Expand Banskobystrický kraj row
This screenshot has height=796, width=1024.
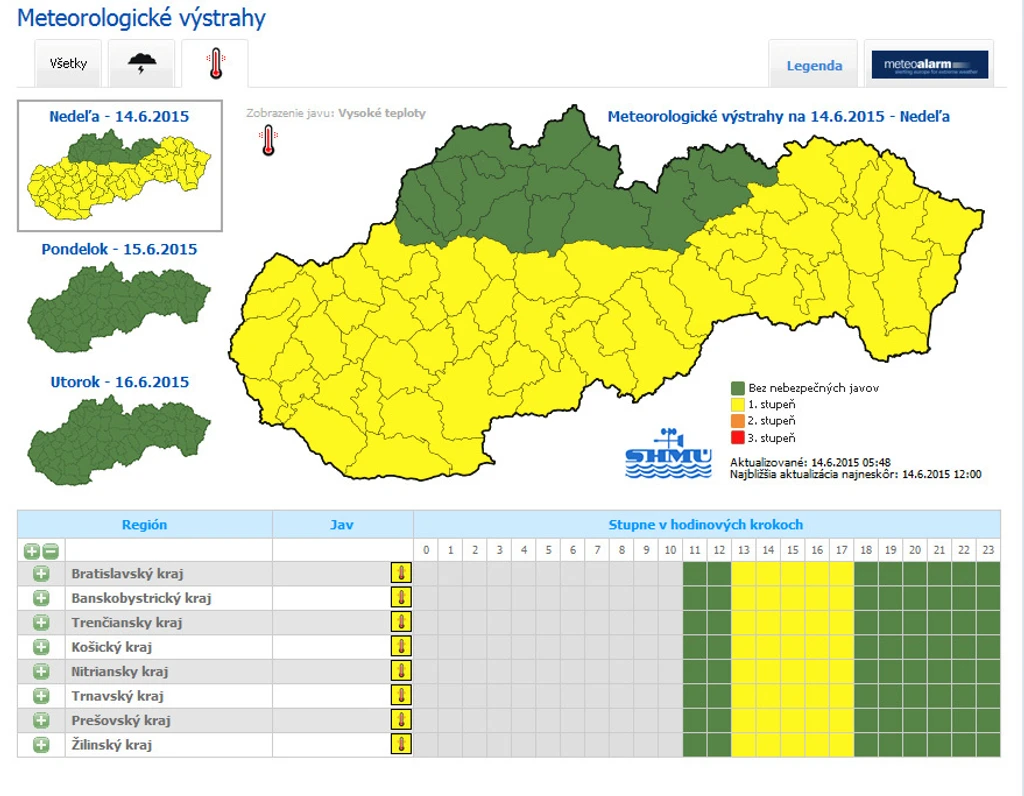(41, 598)
